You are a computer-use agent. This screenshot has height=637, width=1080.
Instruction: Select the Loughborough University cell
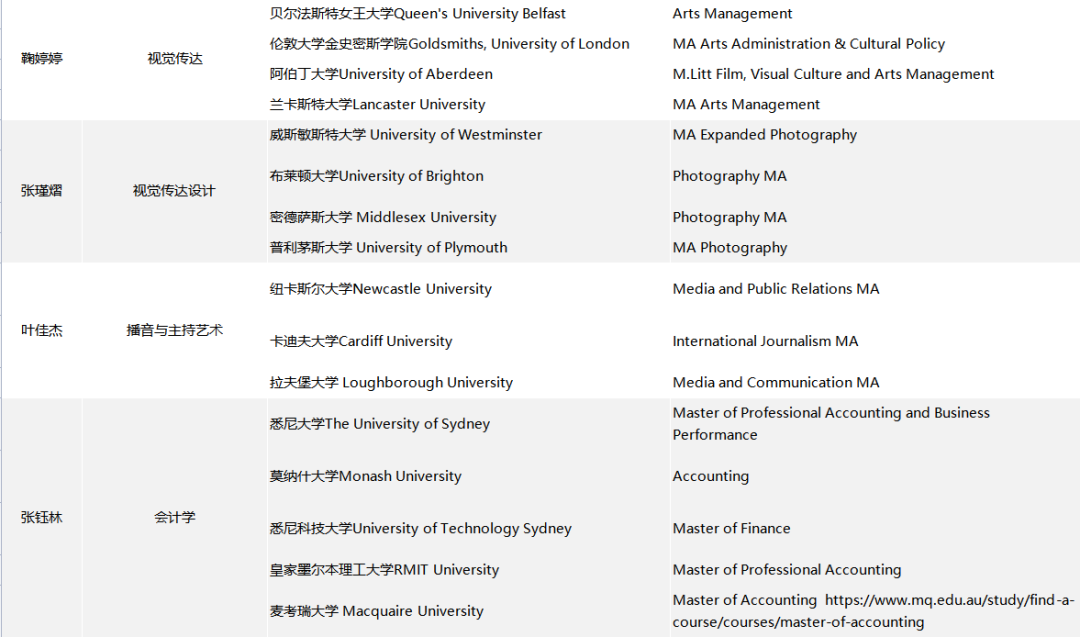coord(391,383)
